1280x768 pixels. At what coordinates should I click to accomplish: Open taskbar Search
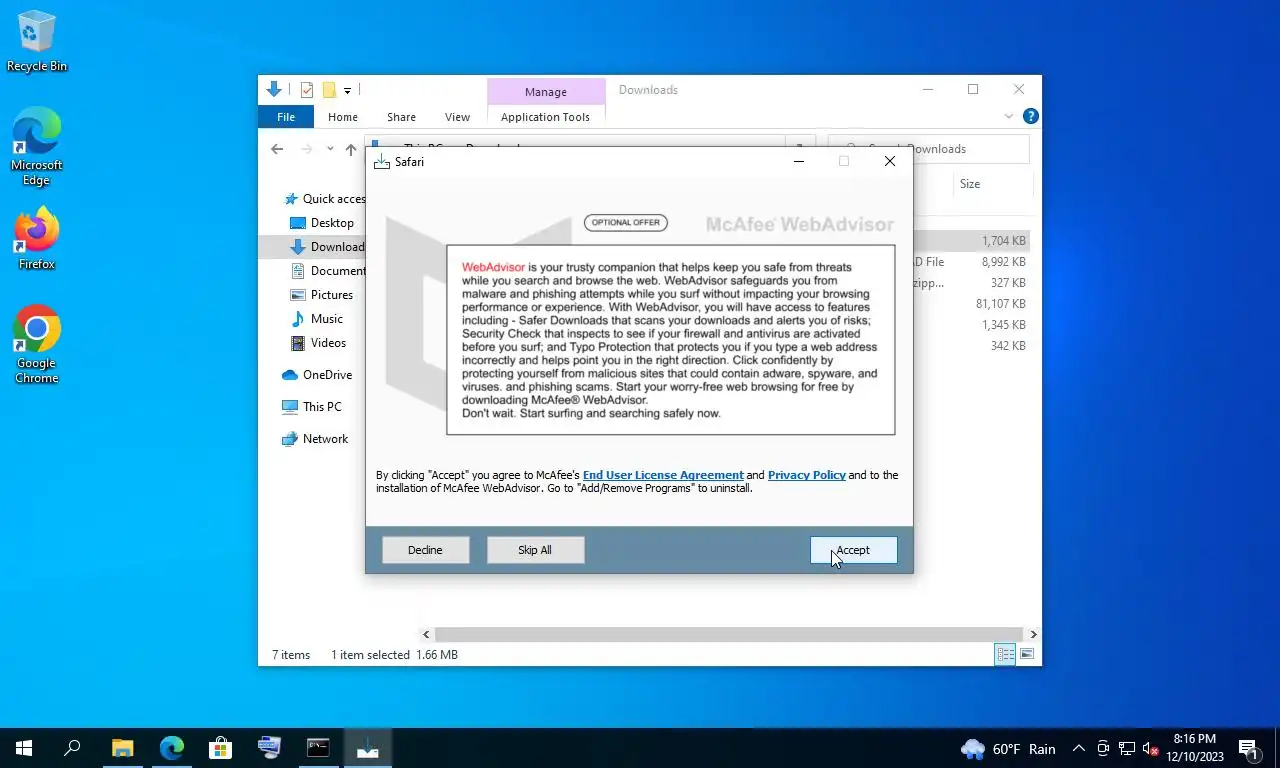[72, 748]
